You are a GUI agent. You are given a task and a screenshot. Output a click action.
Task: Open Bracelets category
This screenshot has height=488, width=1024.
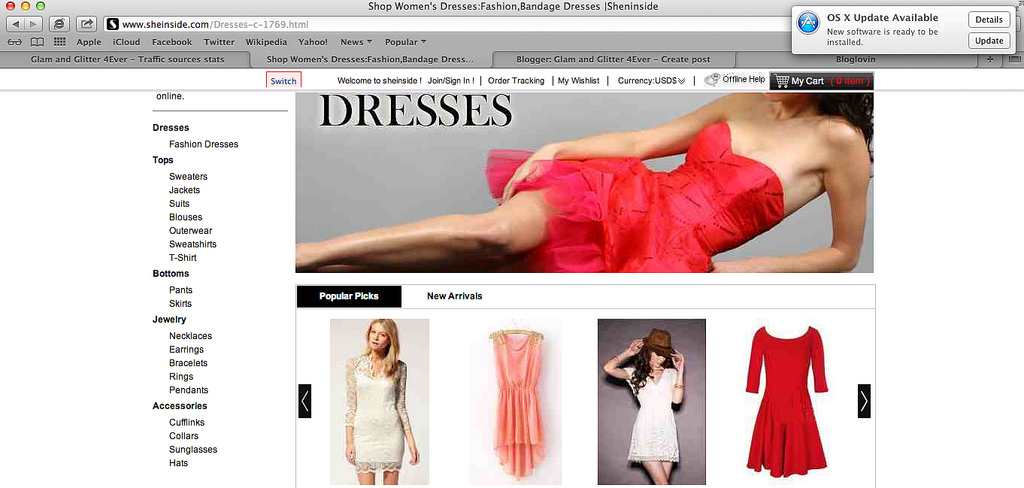pyautogui.click(x=188, y=363)
